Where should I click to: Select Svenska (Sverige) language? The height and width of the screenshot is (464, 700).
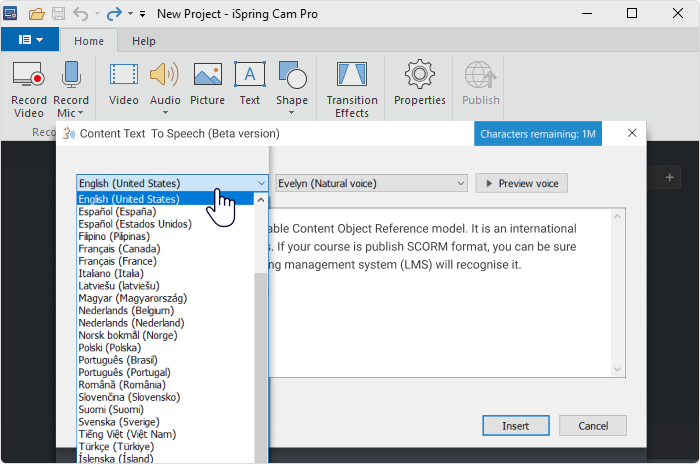(165, 422)
